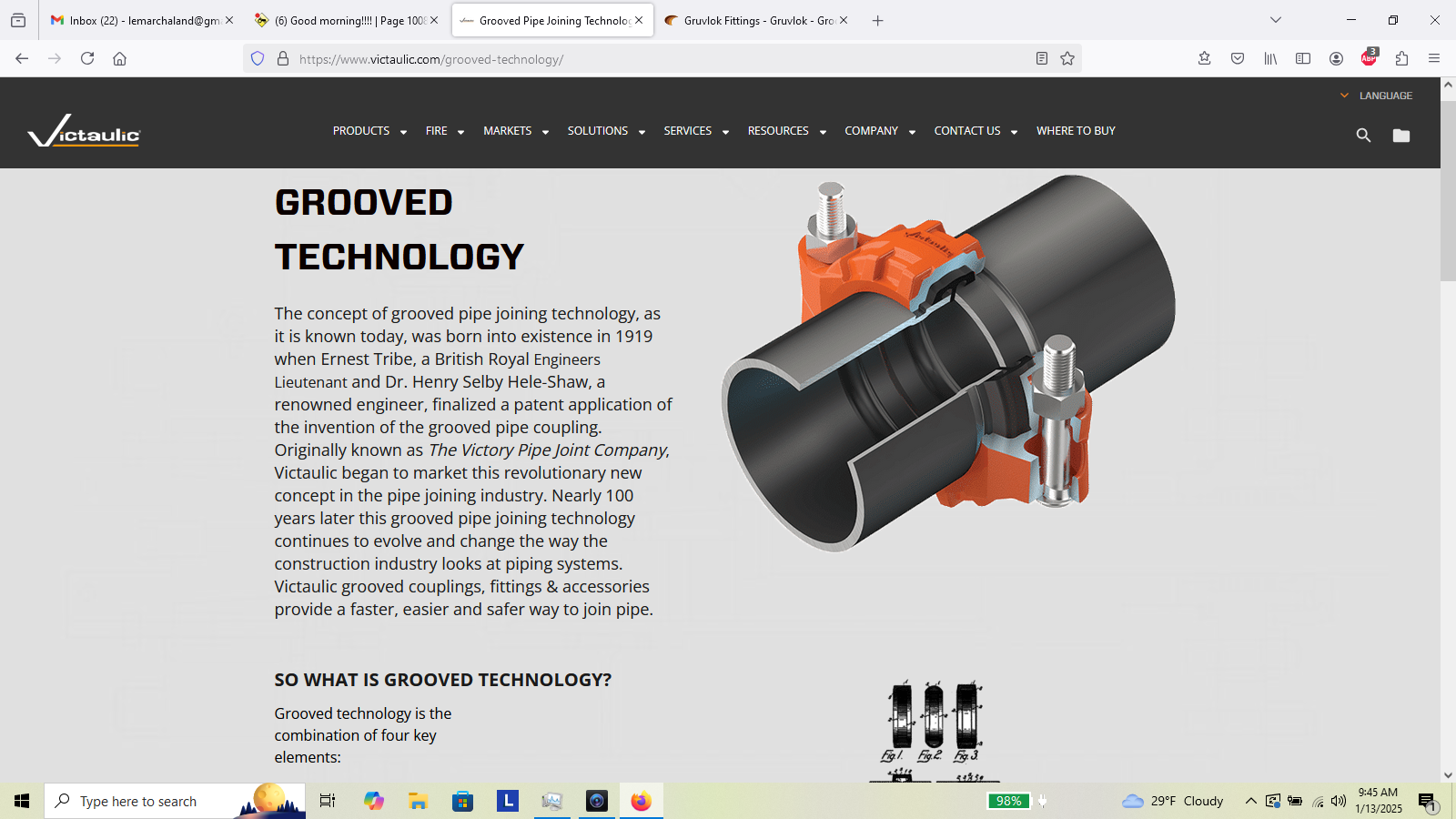Click the 98% battery indicator

coord(1008,801)
